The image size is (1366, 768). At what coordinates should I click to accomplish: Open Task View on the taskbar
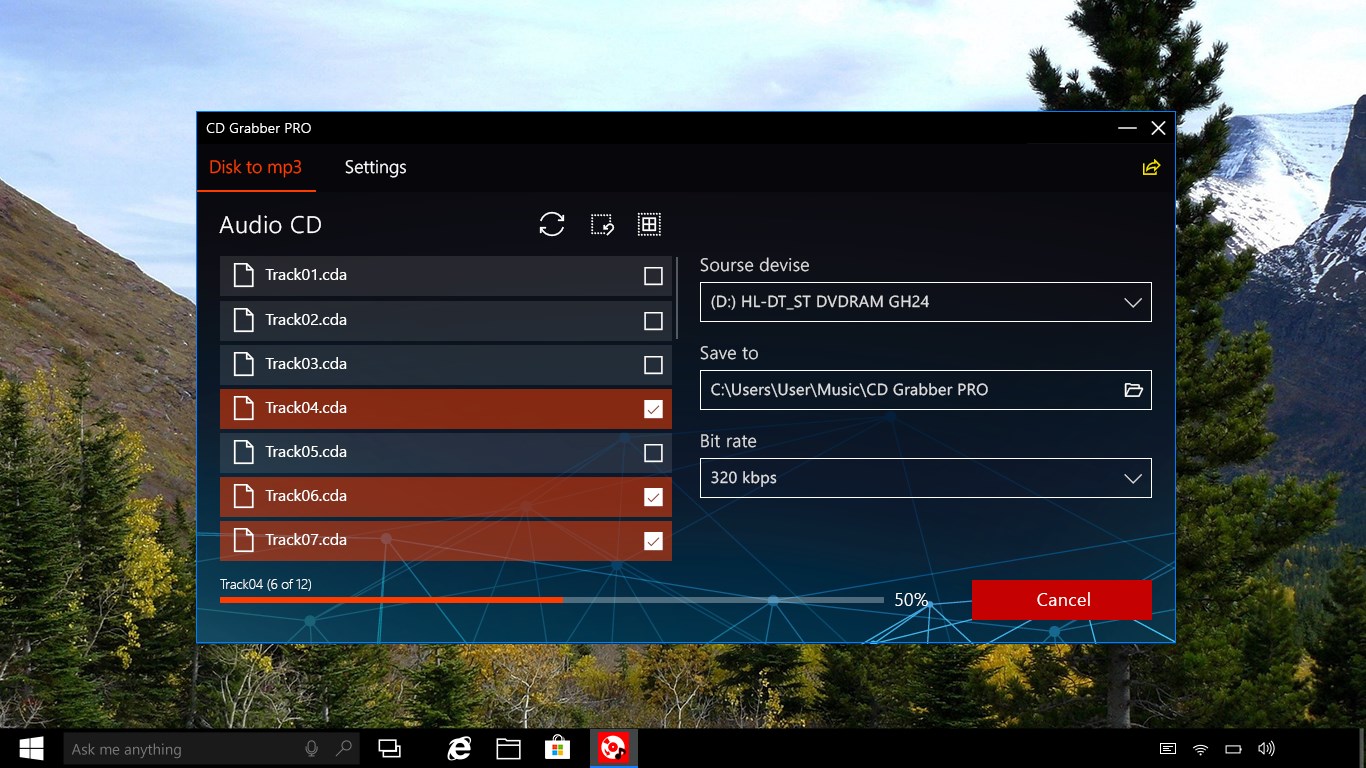(x=389, y=748)
